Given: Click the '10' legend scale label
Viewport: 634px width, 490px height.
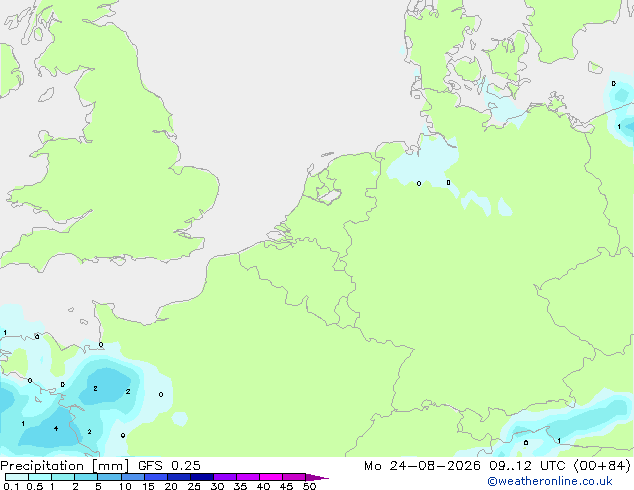Looking at the screenshot, I should 125,486.
